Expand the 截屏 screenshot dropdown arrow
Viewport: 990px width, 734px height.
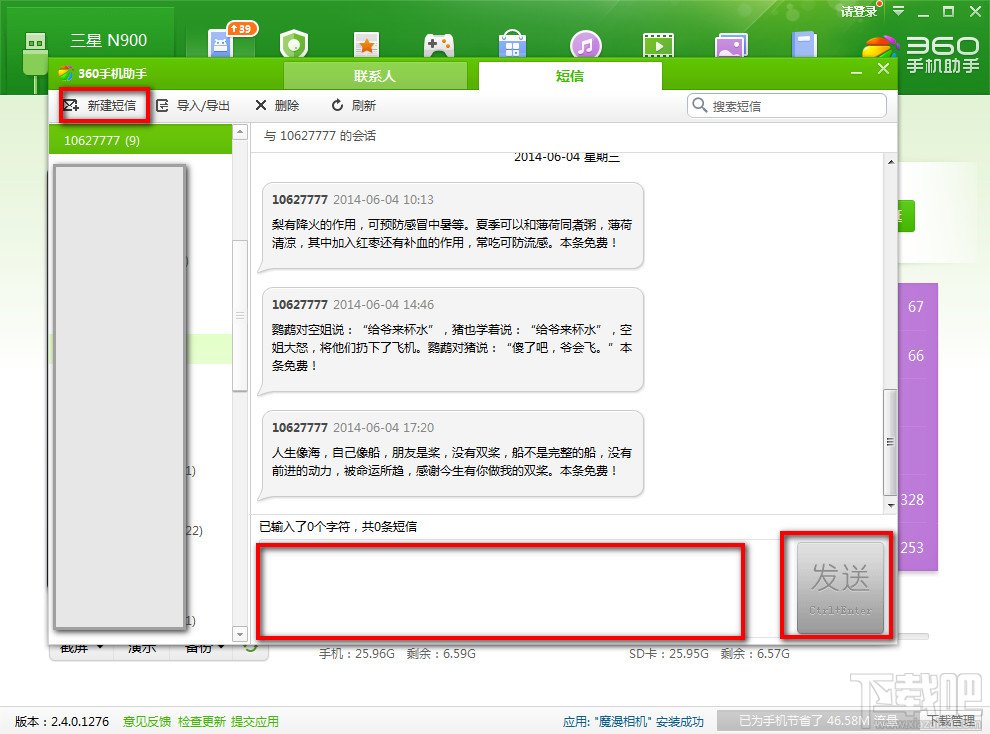coord(98,648)
